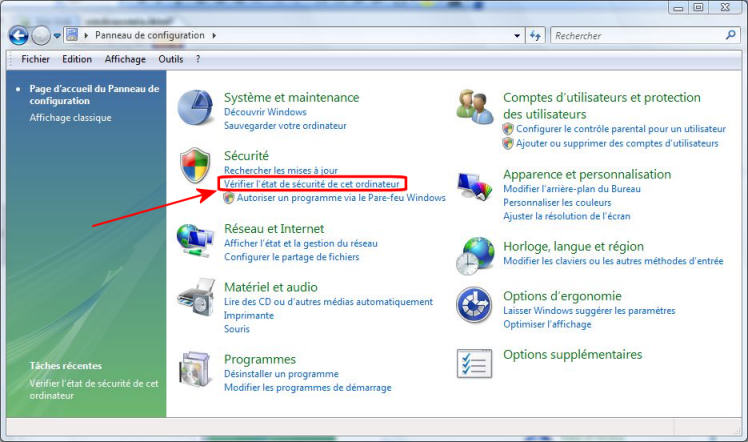
Task: Expand the chevron after Panneau de configuration
Action: tap(214, 35)
